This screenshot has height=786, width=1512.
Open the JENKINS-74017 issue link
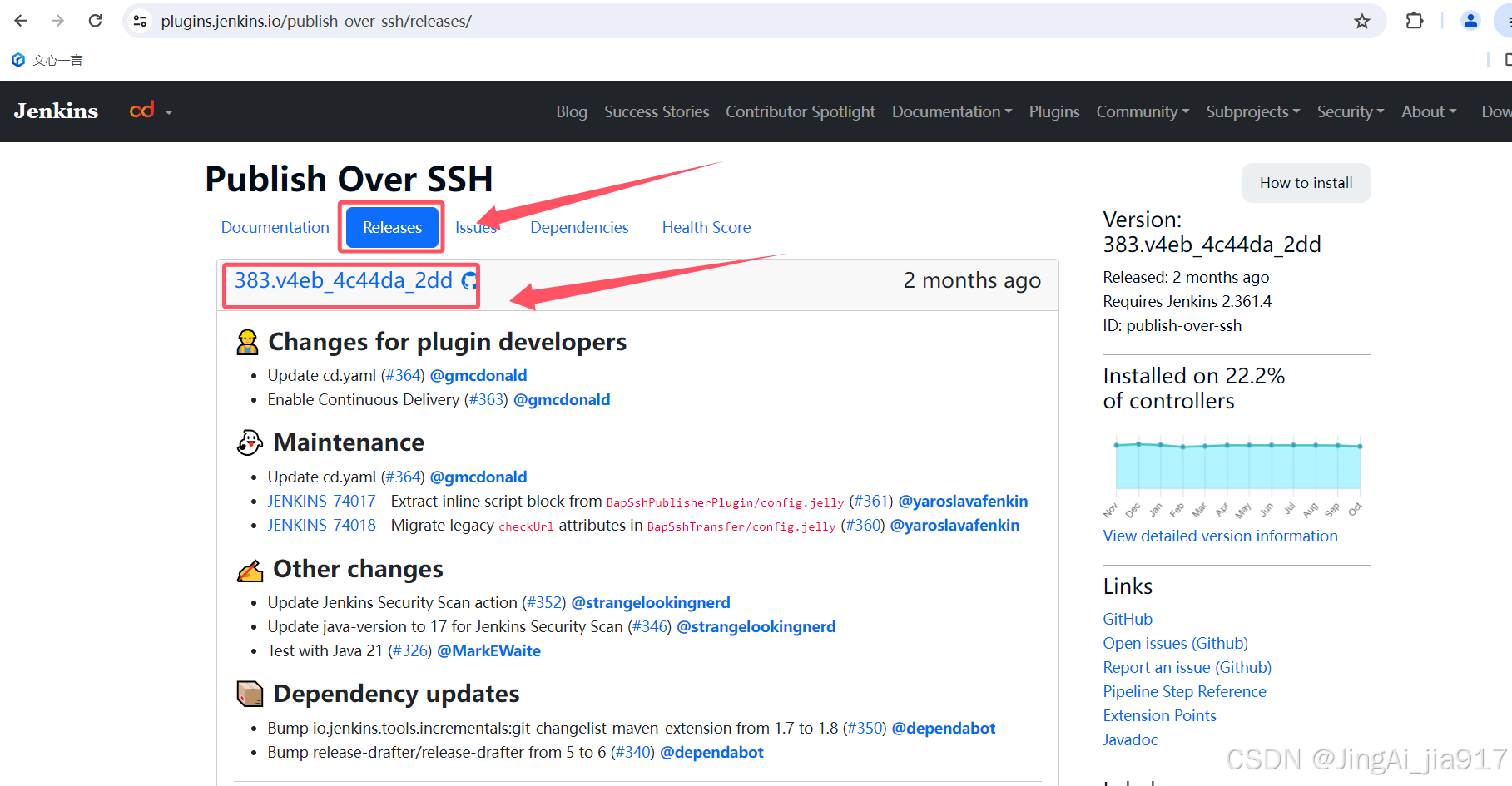[x=321, y=501]
